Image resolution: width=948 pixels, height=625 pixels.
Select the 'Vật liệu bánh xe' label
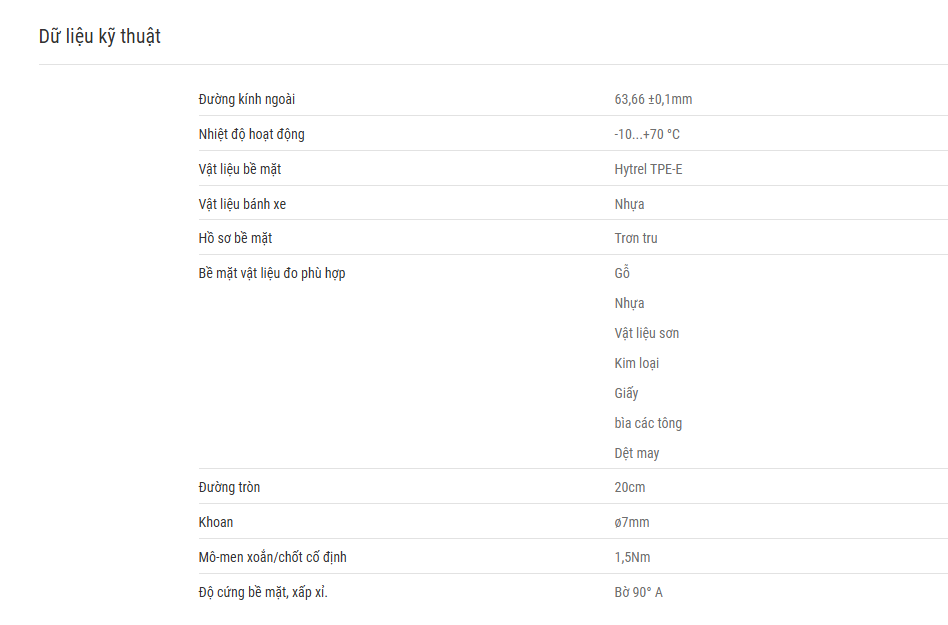pos(242,204)
